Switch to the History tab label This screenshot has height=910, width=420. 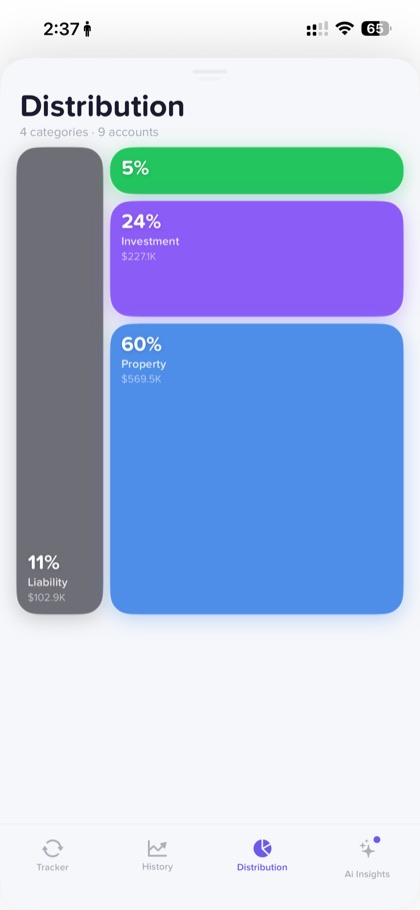pos(157,866)
